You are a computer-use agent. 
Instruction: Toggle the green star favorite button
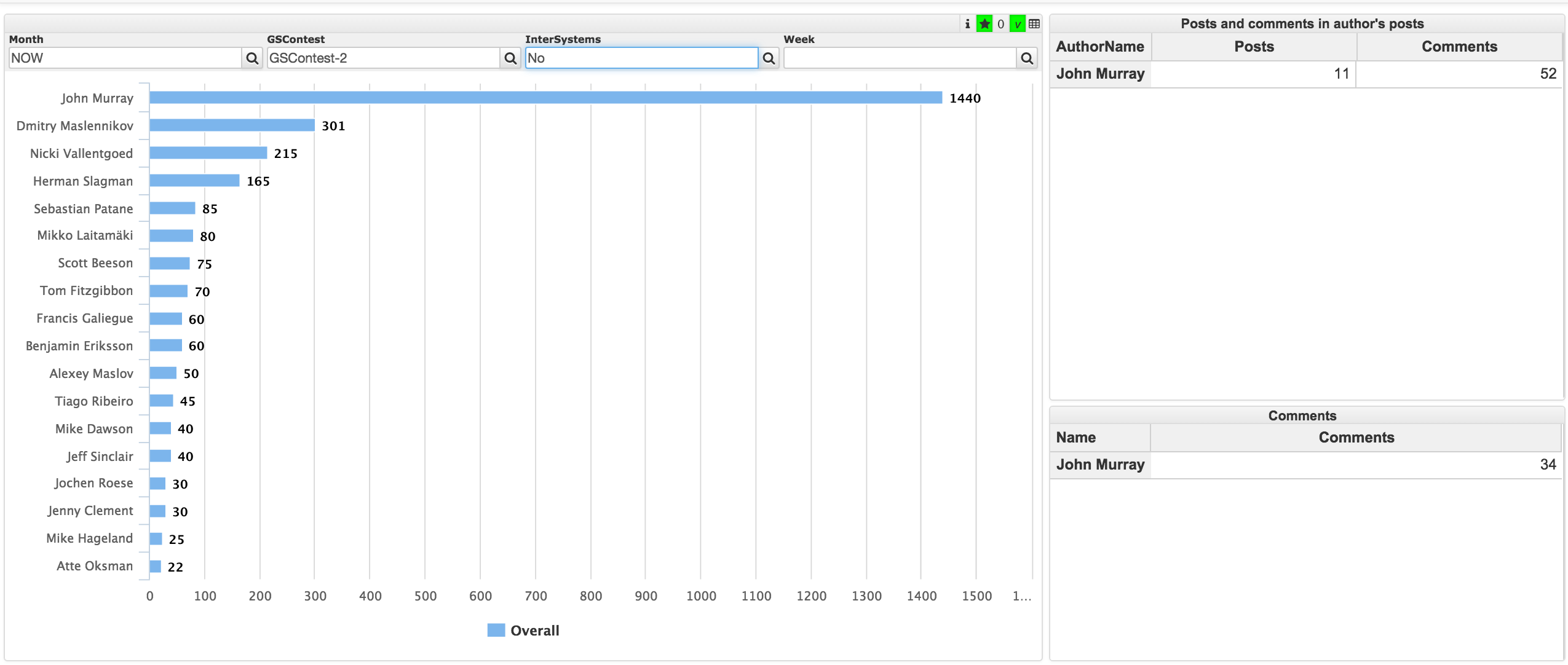(x=984, y=24)
